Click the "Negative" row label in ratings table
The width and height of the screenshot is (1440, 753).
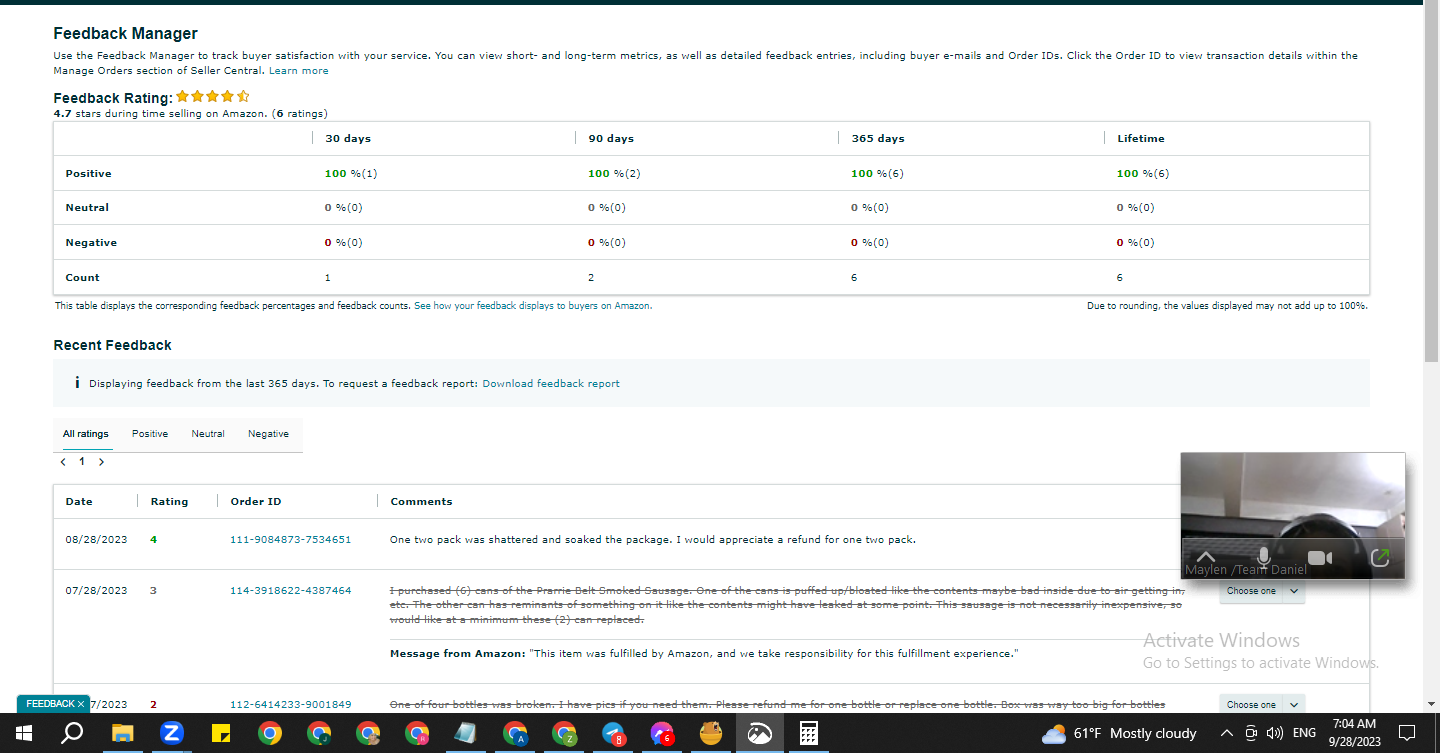point(91,243)
